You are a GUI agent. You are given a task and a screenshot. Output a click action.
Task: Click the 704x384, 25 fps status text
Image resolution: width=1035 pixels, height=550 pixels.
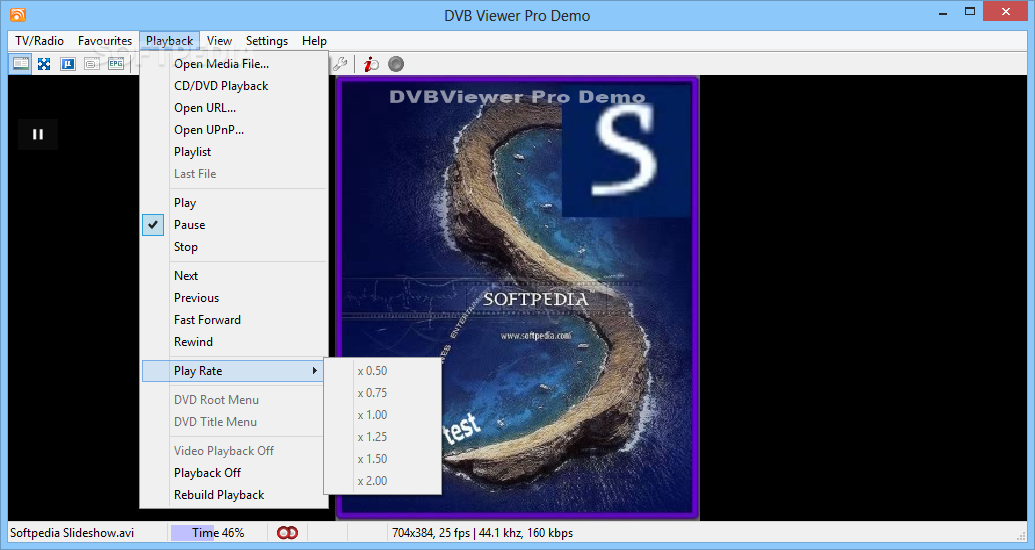click(483, 533)
